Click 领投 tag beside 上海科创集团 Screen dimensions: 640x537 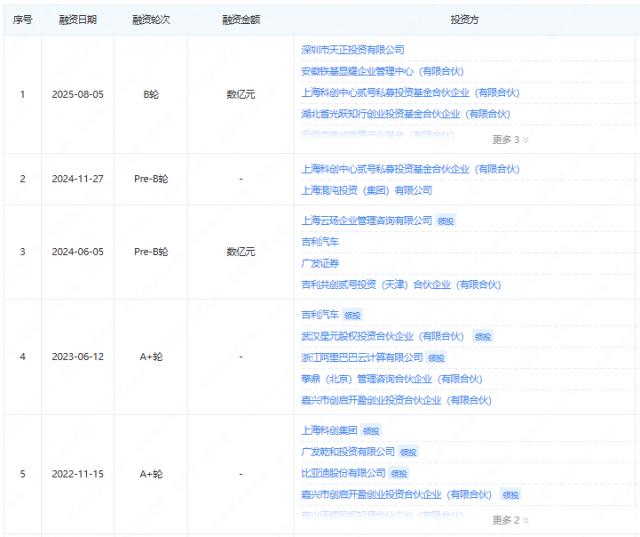371,431
